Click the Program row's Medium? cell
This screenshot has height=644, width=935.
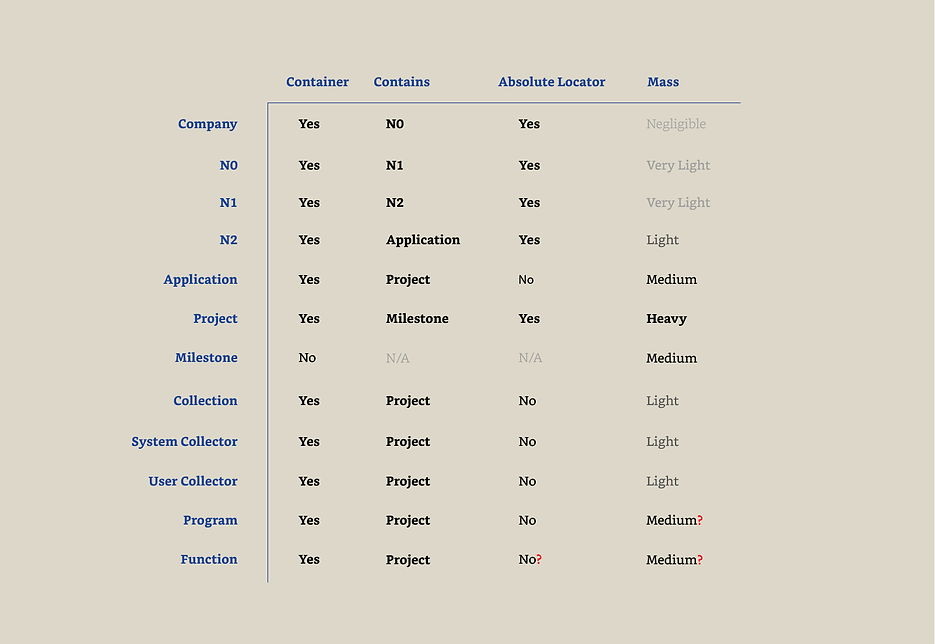pyautogui.click(x=674, y=520)
